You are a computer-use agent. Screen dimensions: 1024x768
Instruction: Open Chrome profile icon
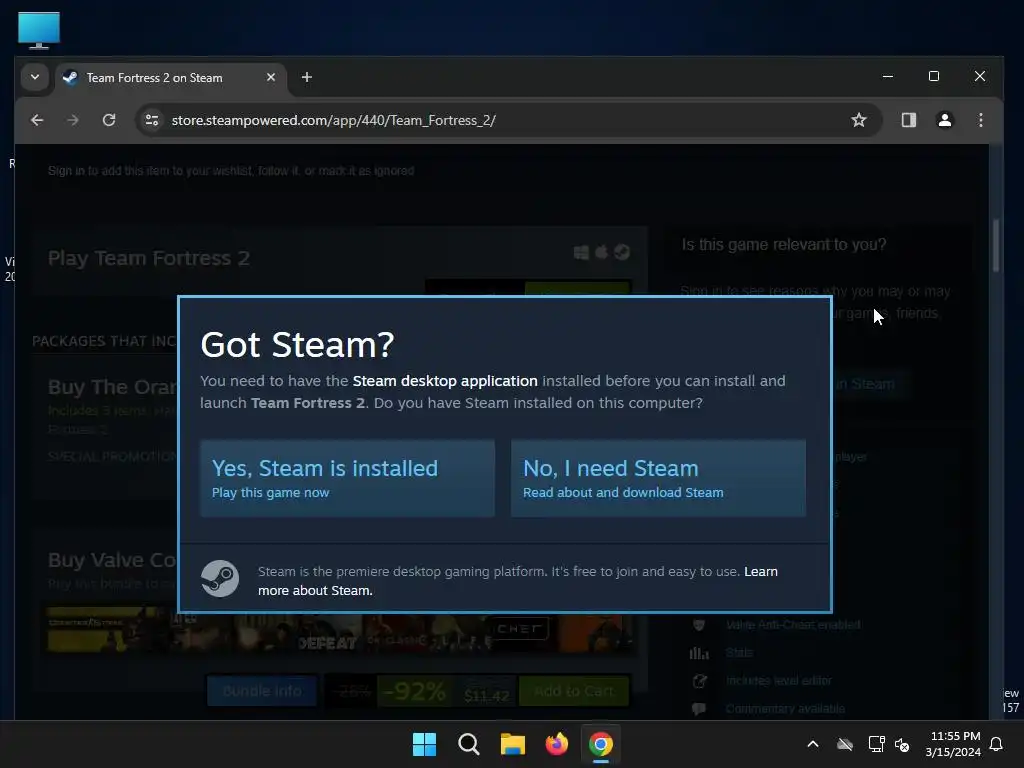(945, 120)
